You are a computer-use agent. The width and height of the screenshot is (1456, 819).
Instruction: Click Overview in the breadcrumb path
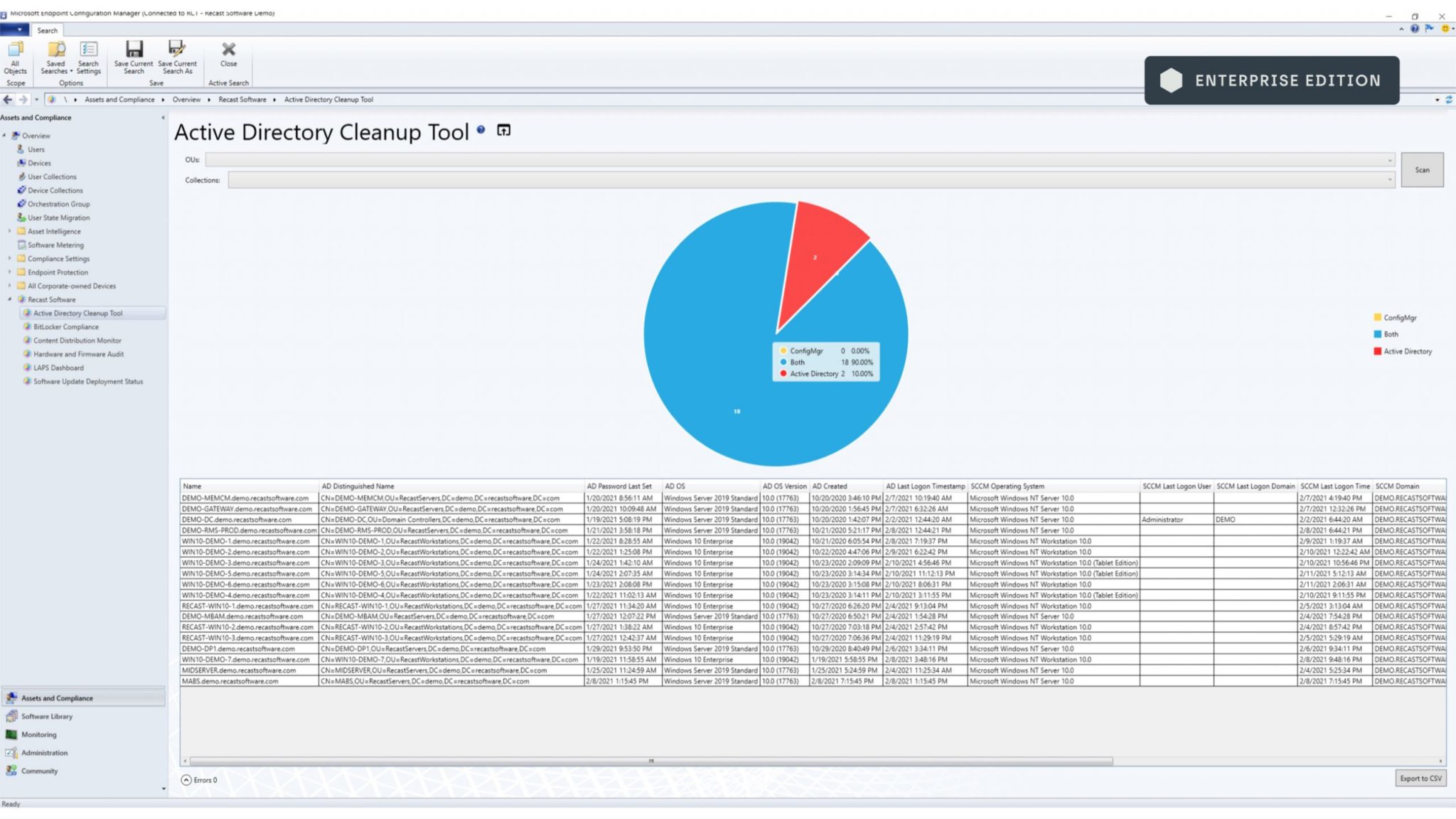pyautogui.click(x=186, y=100)
